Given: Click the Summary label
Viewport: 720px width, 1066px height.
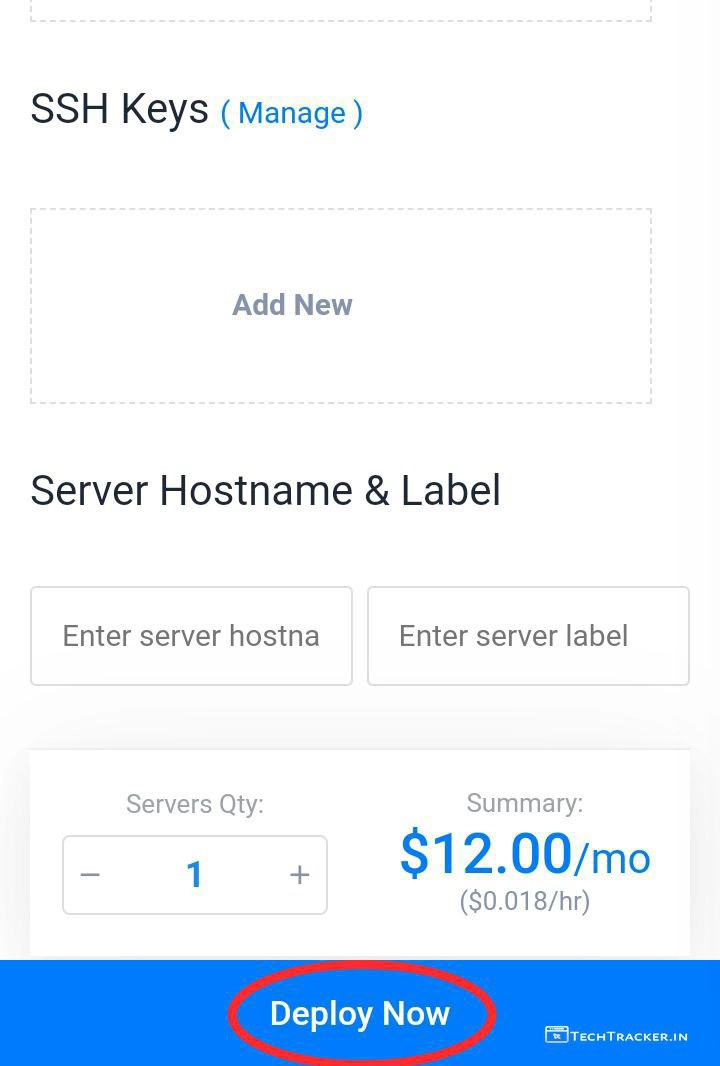Looking at the screenshot, I should 524,802.
